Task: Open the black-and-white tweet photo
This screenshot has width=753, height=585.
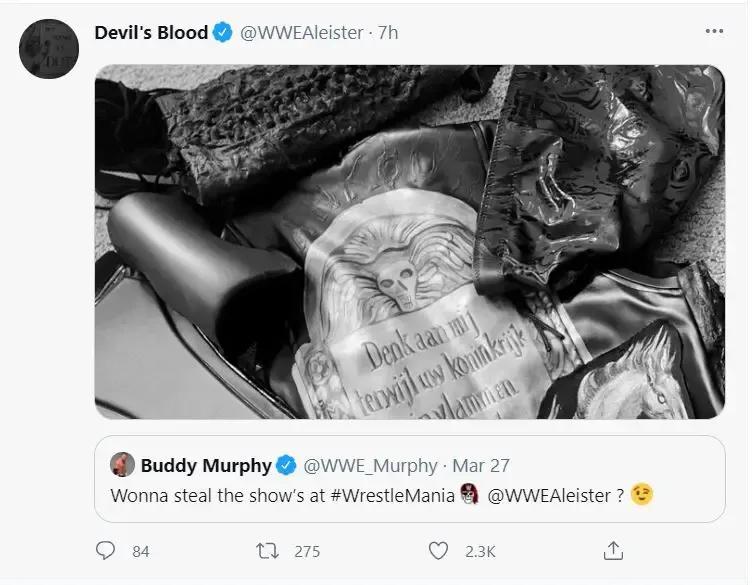Action: [409, 242]
